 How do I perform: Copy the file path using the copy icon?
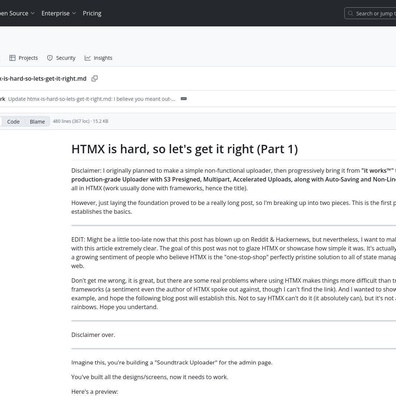click(x=95, y=79)
